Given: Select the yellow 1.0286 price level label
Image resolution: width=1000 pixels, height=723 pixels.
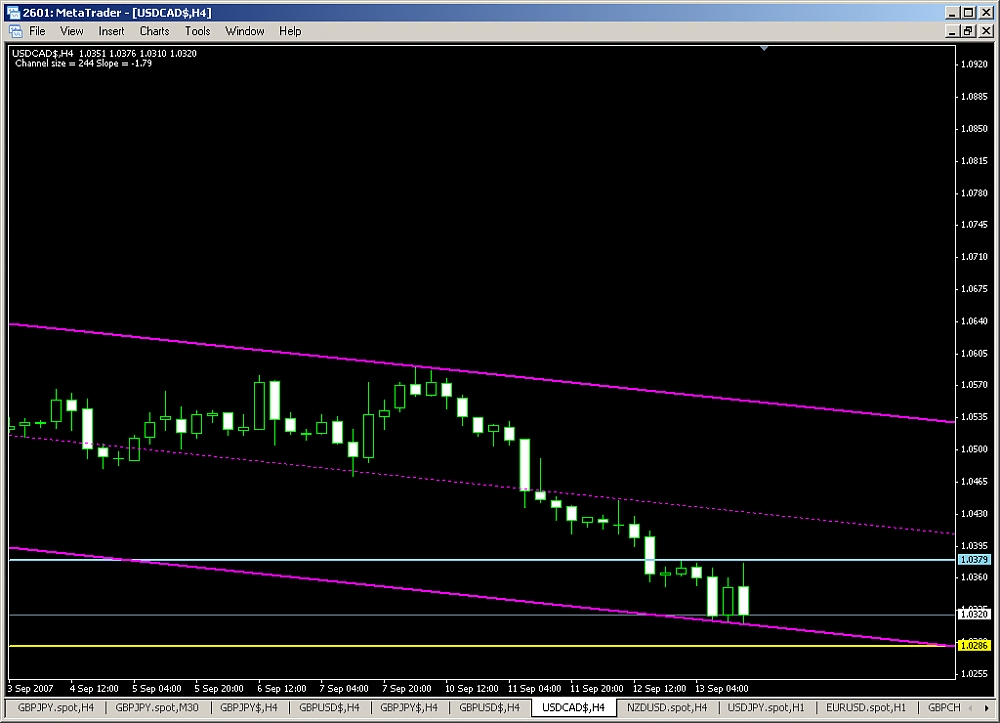Looking at the screenshot, I should (973, 646).
